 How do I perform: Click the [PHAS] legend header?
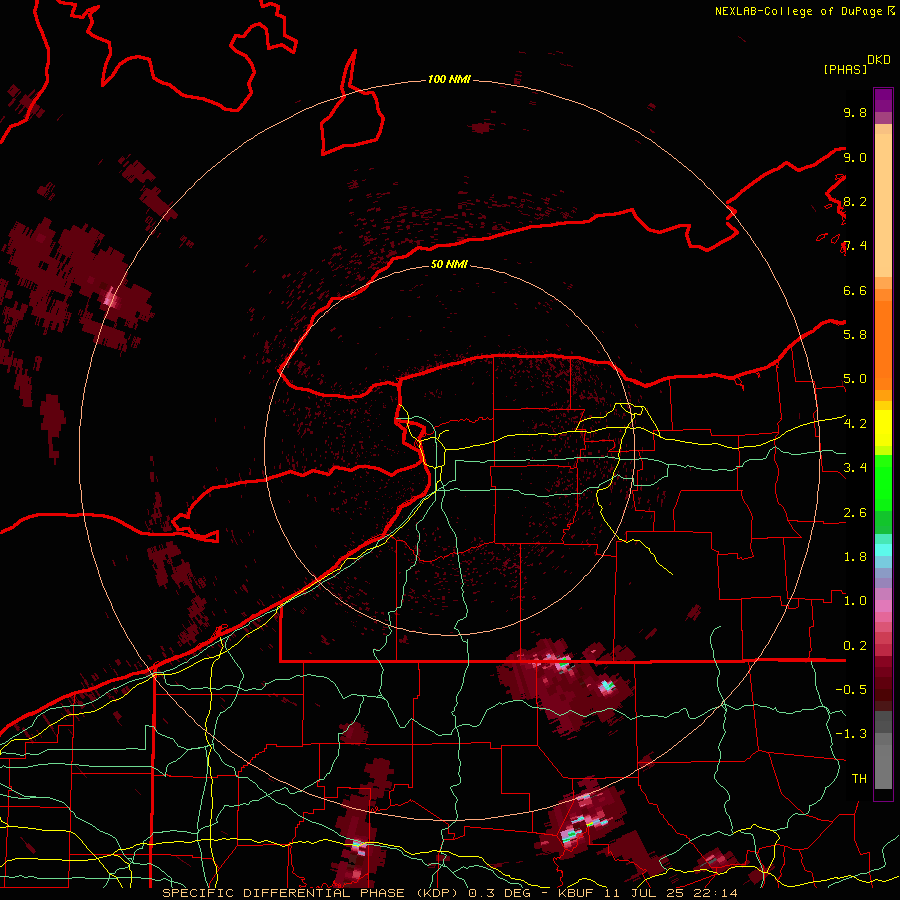coord(845,69)
